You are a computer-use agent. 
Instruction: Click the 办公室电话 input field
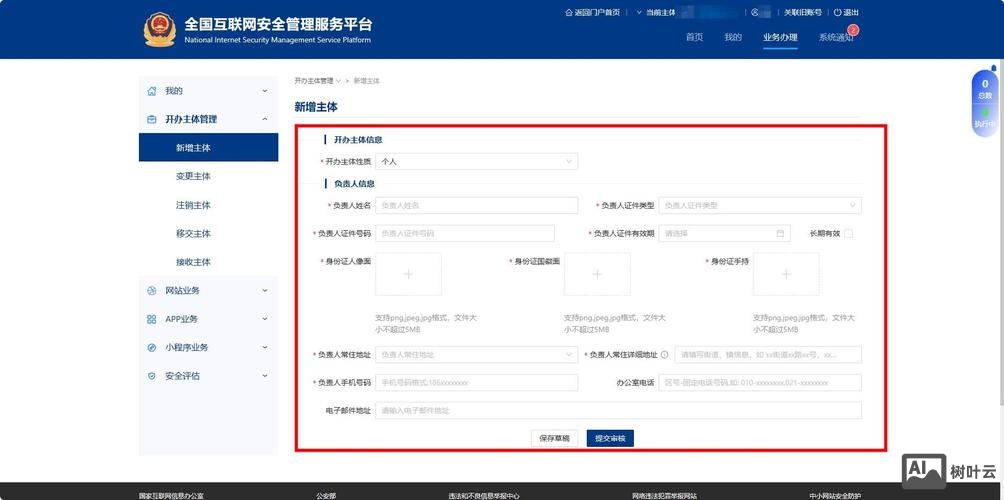tap(760, 383)
